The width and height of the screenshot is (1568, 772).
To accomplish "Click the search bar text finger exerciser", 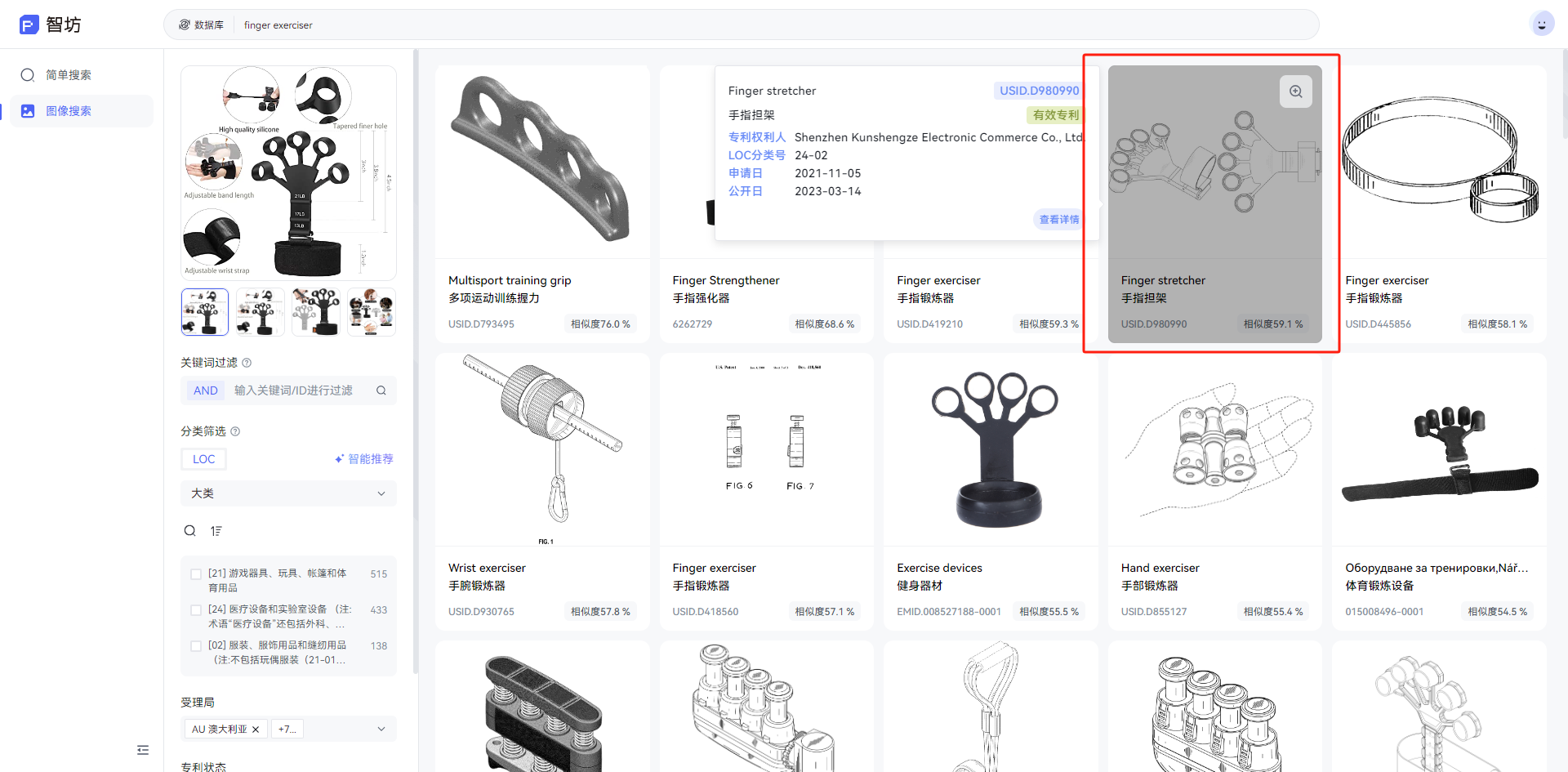I will (278, 25).
